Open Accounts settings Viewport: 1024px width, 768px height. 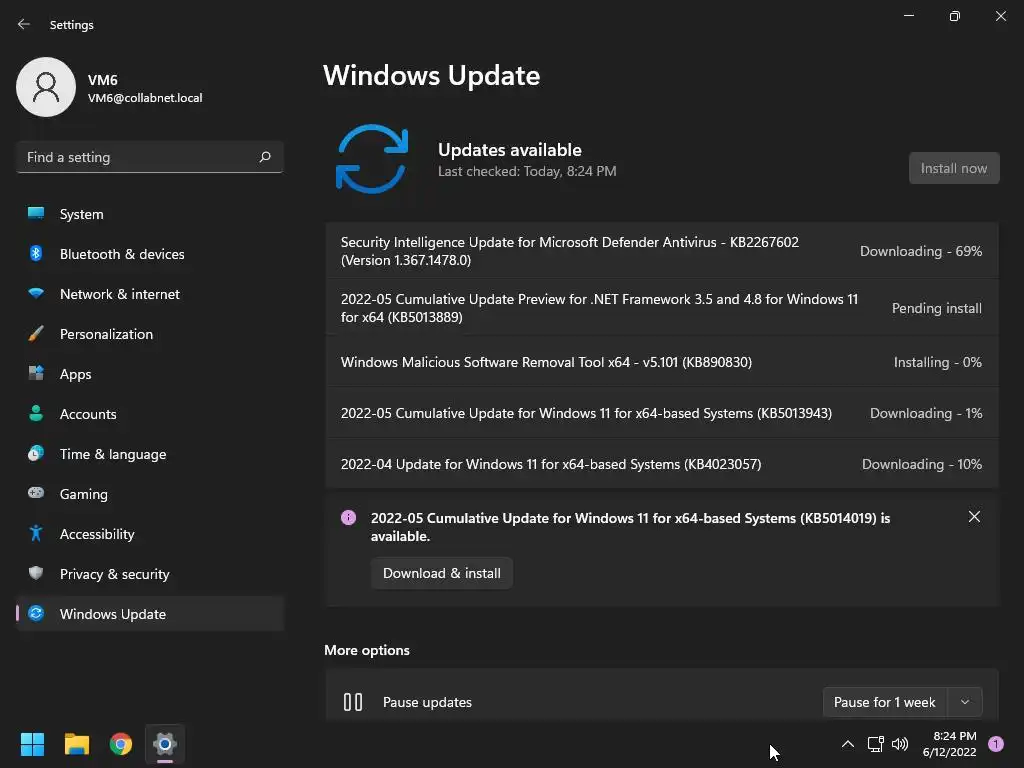[x=150, y=414]
